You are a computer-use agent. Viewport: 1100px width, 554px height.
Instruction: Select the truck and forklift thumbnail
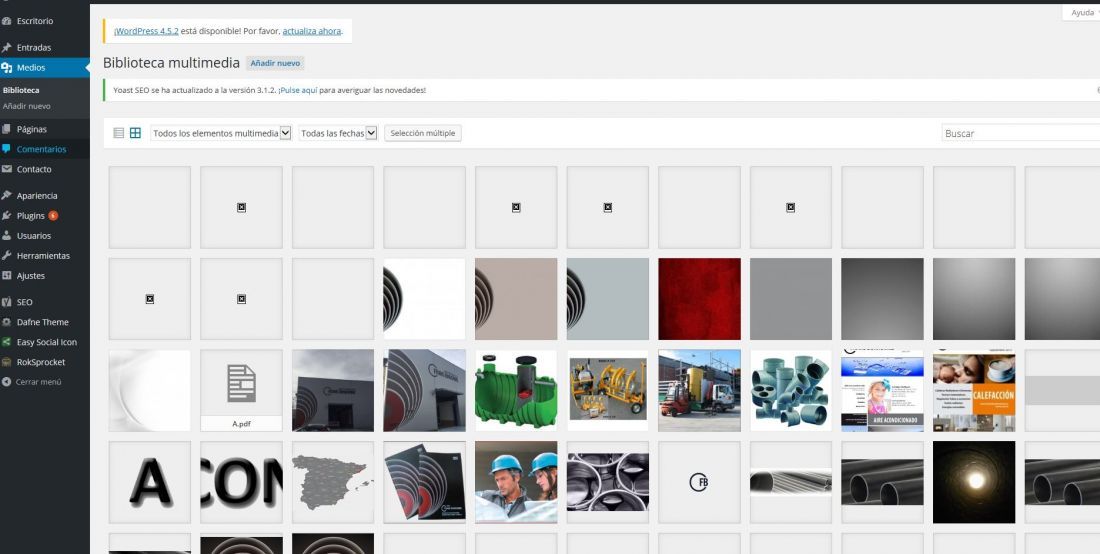(699, 391)
